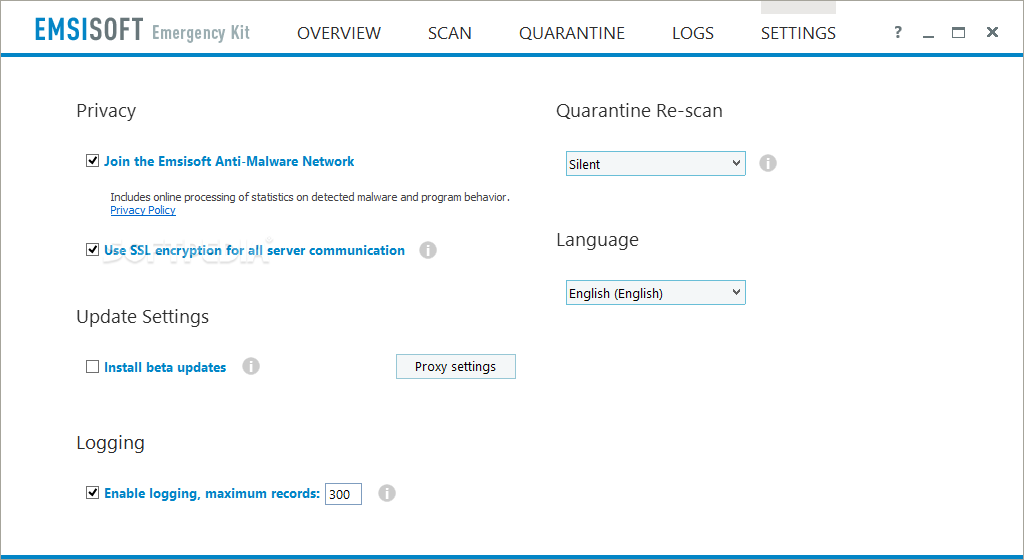Viewport: 1024px width, 560px height.
Task: Click the Join the Emsisoft Anti-Malware Network label
Action: (x=229, y=161)
